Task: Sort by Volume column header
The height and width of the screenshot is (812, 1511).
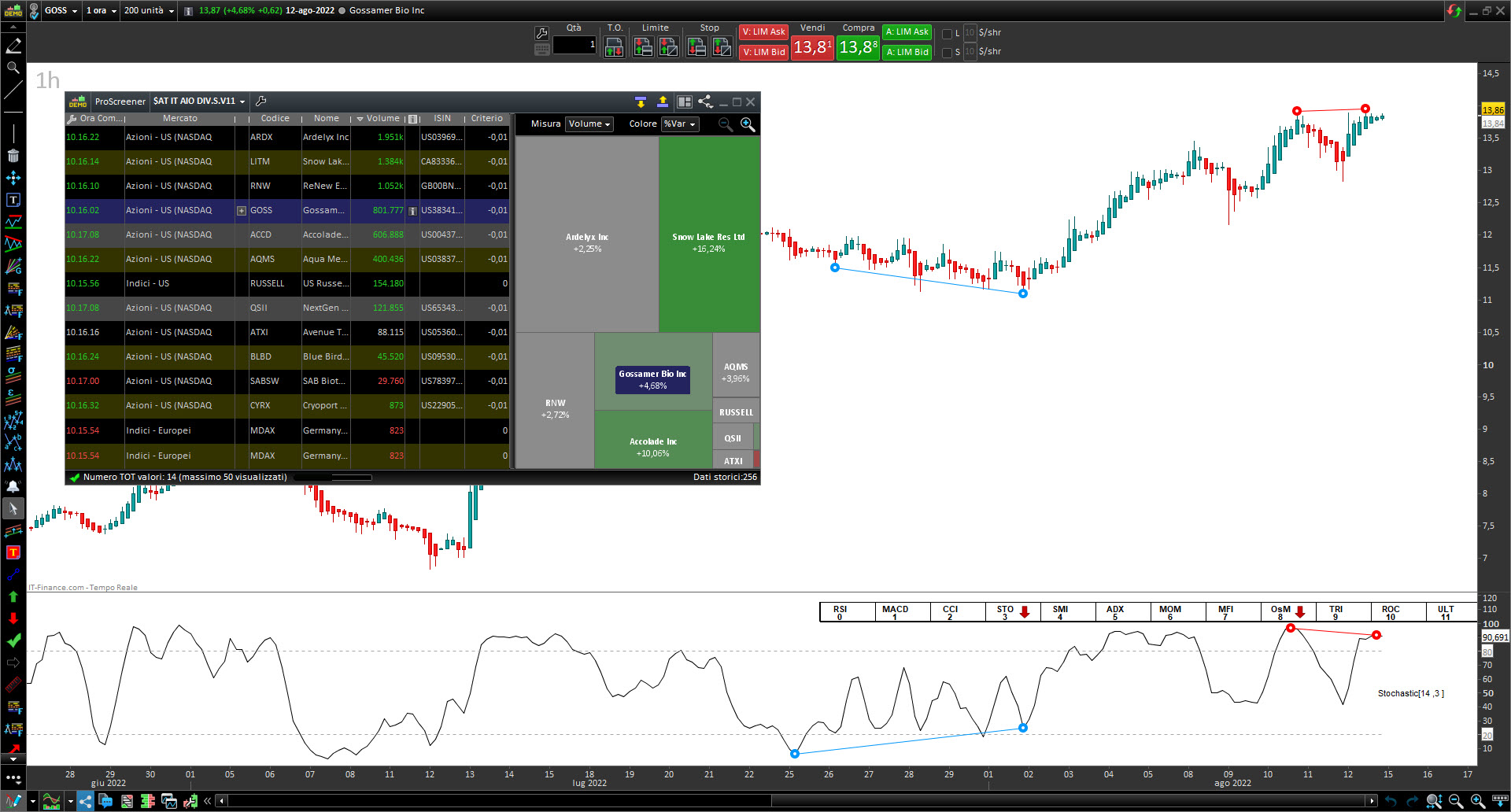Action: pyautogui.click(x=379, y=119)
